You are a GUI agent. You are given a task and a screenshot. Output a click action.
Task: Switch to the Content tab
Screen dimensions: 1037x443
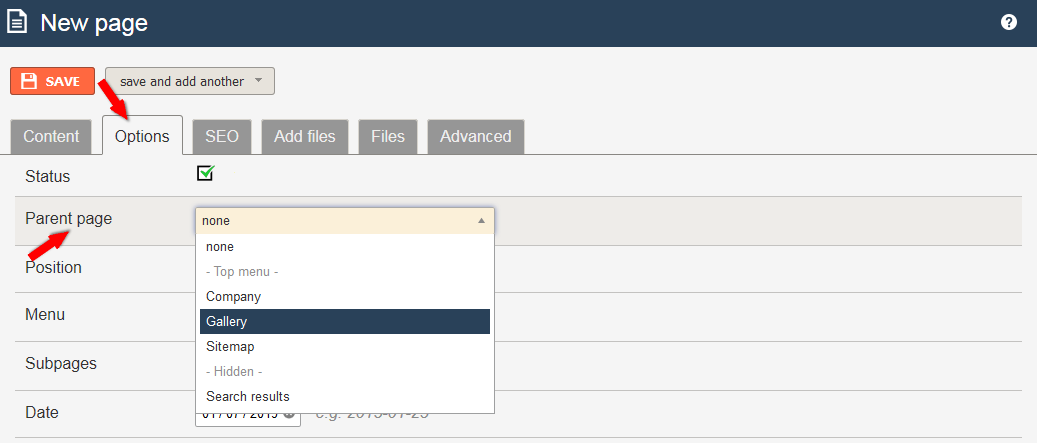pos(51,137)
